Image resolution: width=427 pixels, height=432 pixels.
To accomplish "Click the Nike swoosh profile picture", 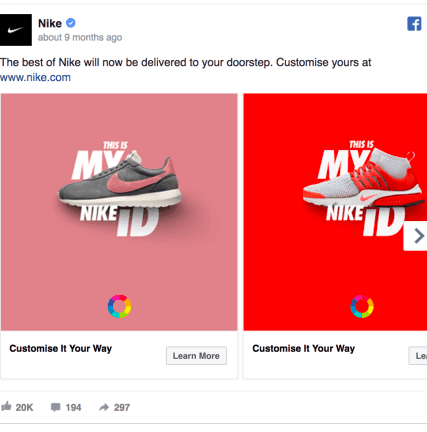I will [x=16, y=30].
